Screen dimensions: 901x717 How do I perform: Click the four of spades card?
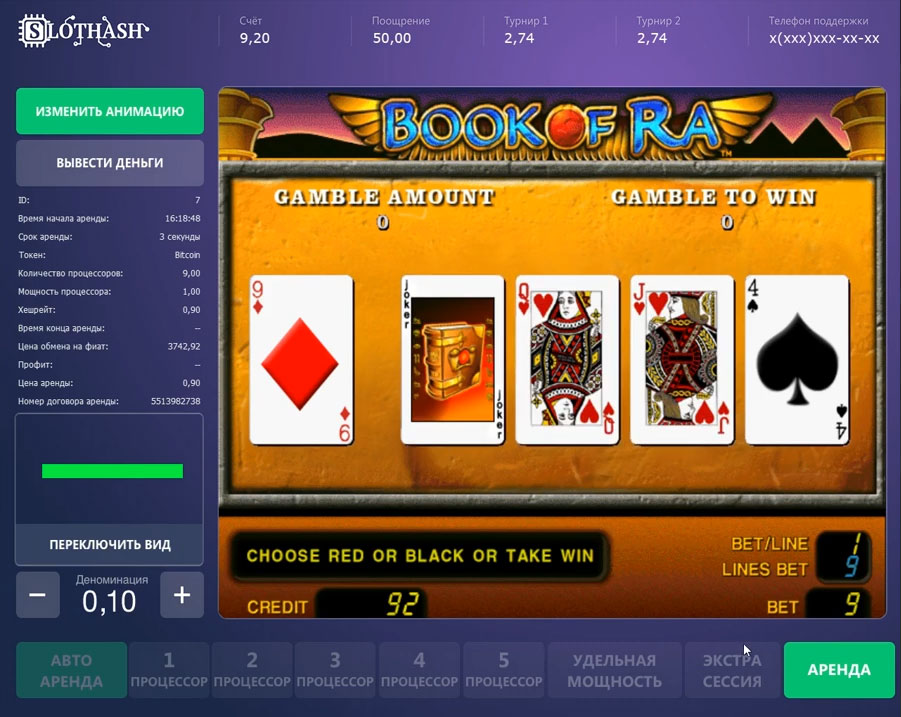(x=797, y=360)
